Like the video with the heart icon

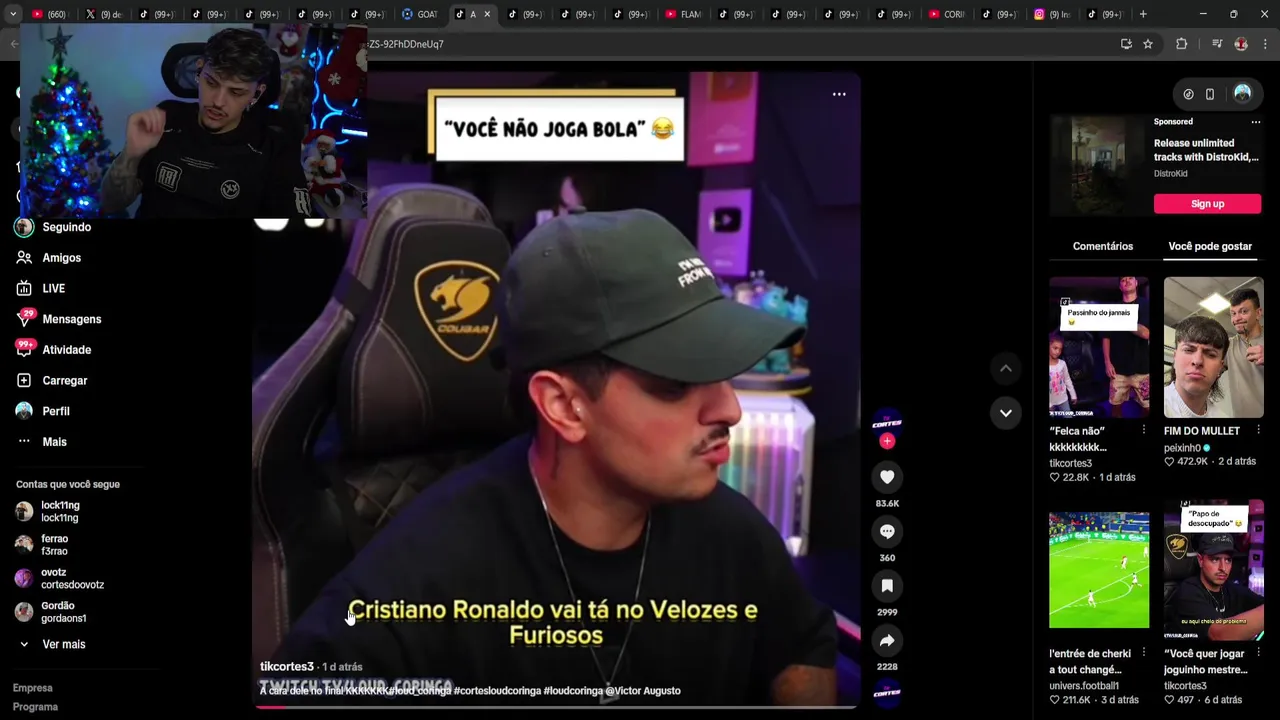[x=887, y=477]
